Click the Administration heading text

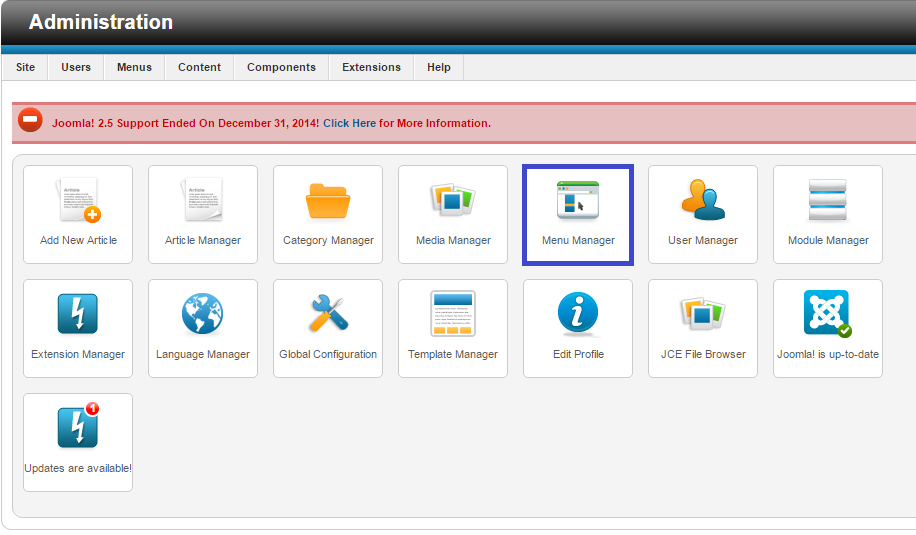(x=101, y=22)
